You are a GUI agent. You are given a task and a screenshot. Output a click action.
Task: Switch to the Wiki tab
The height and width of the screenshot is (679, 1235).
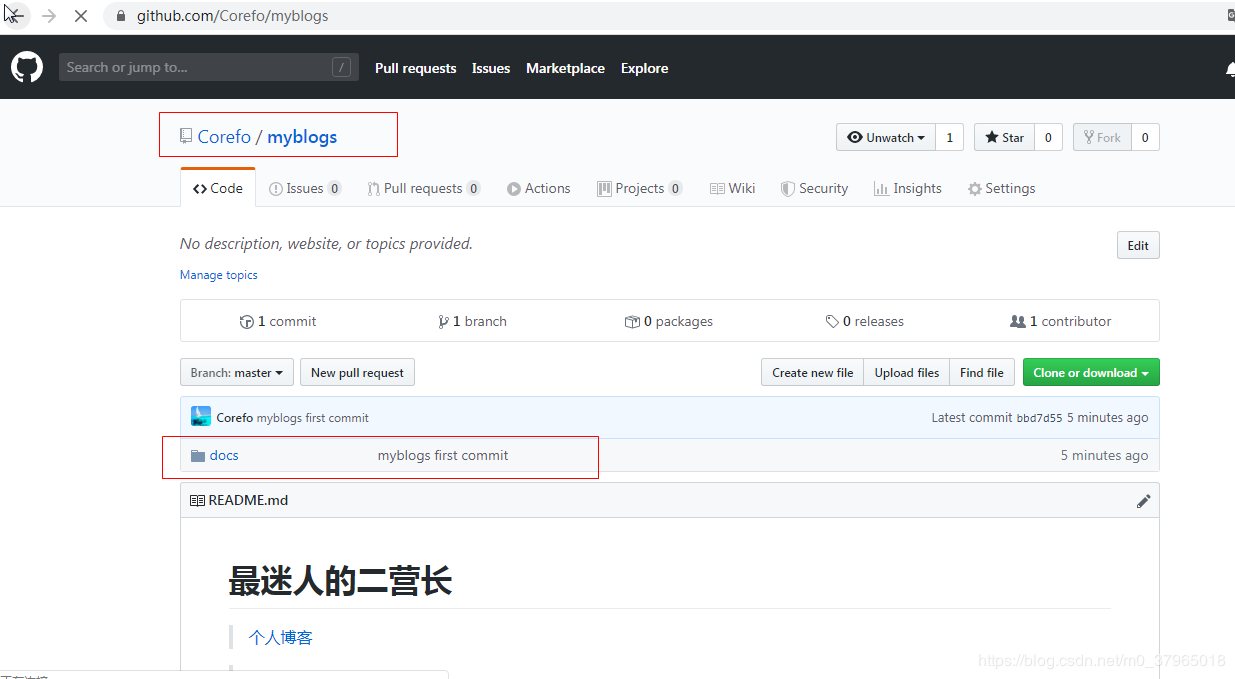pyautogui.click(x=733, y=188)
